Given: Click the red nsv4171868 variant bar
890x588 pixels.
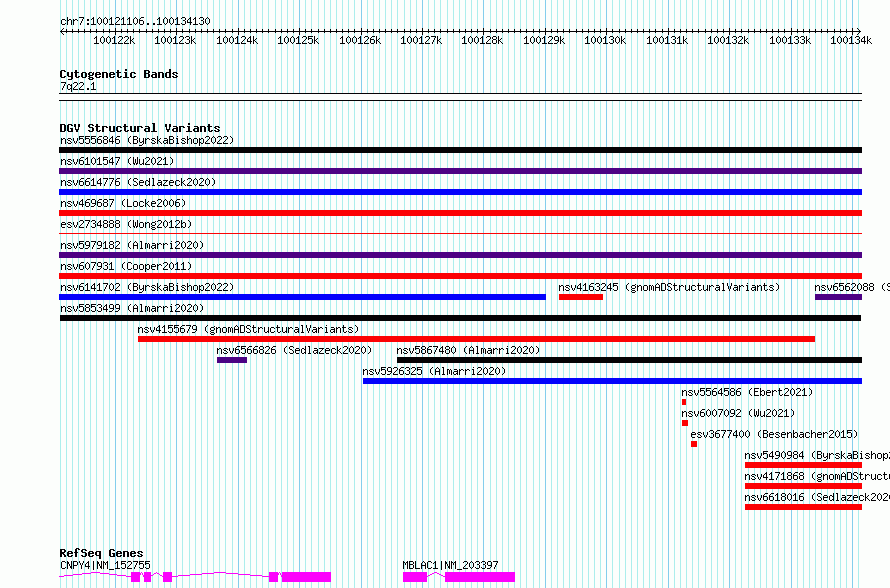Looking at the screenshot, I should [803, 486].
